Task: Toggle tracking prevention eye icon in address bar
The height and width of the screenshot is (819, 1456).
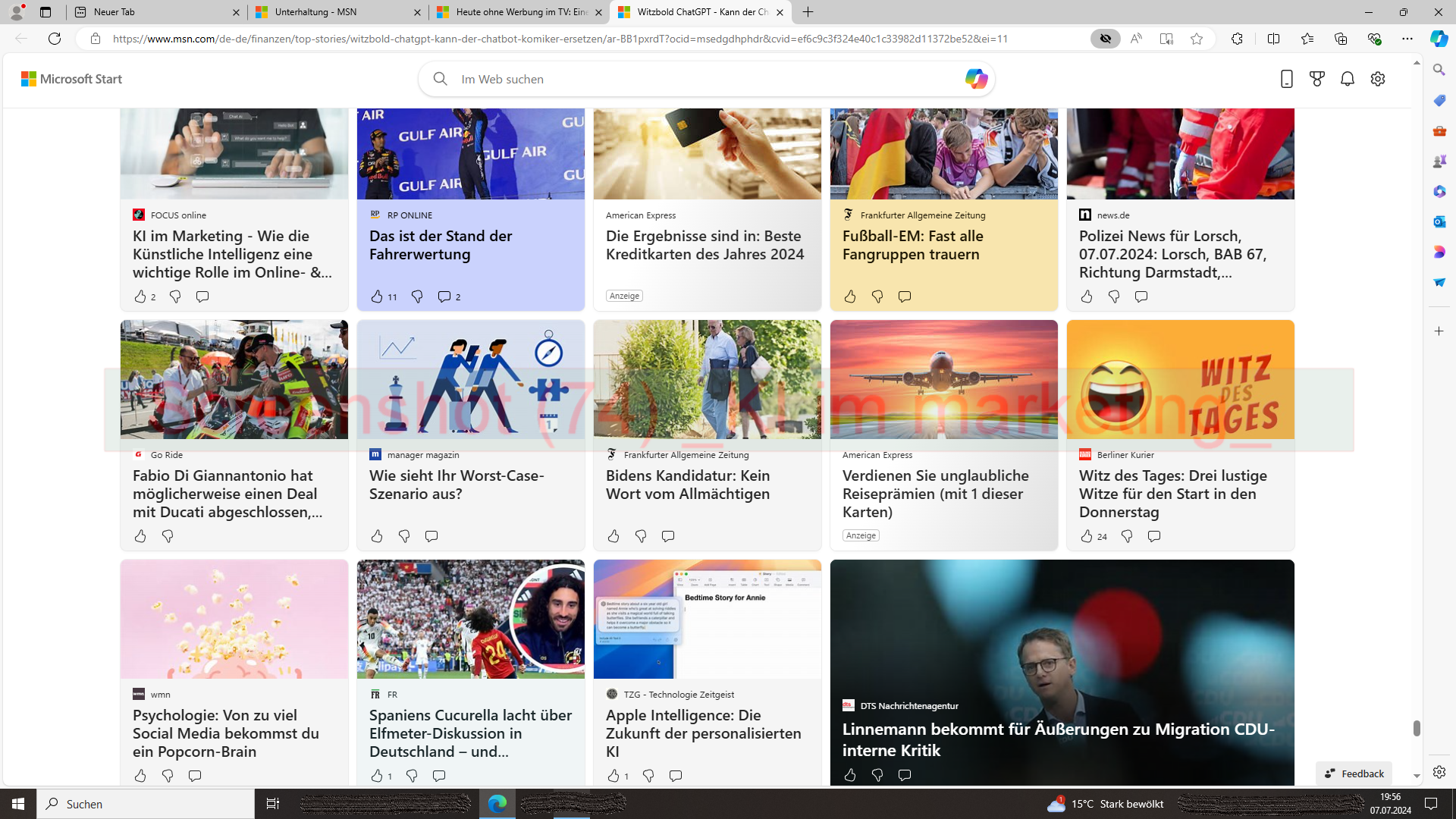Action: click(1106, 39)
